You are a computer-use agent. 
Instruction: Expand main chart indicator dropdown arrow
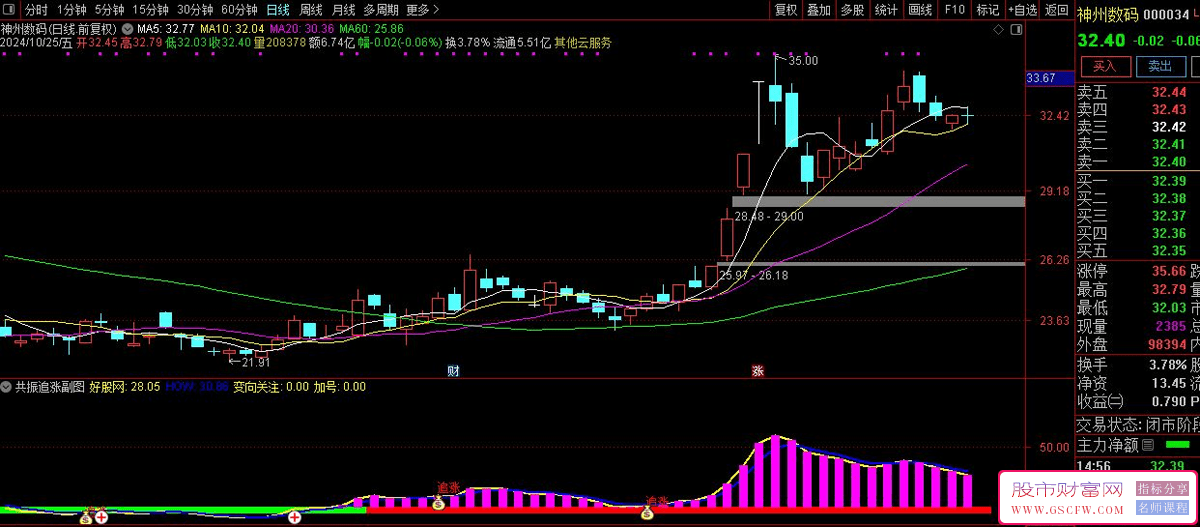(128, 28)
